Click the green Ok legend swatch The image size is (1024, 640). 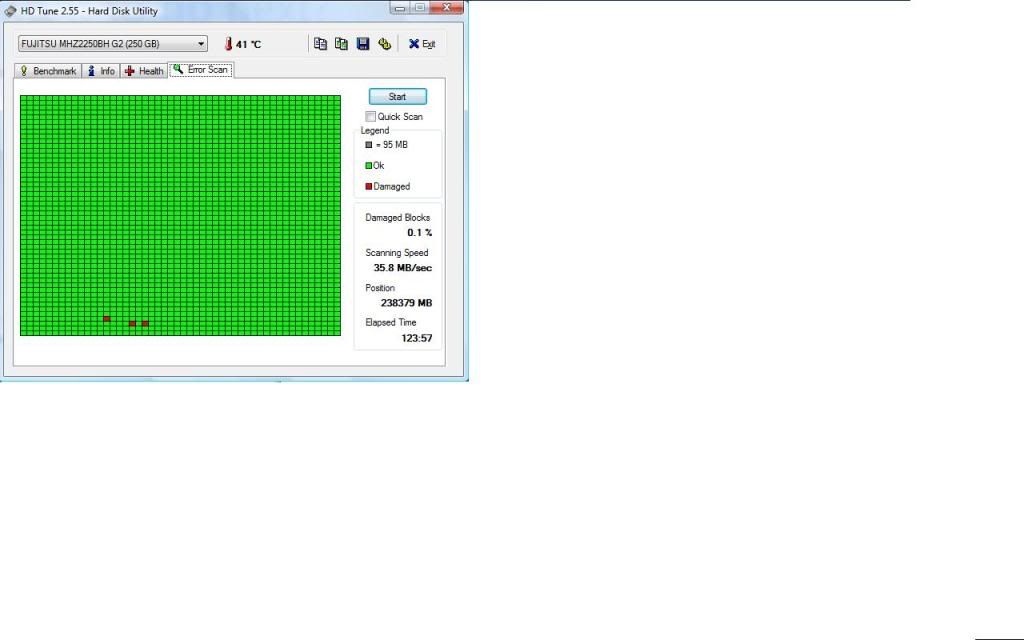click(368, 166)
